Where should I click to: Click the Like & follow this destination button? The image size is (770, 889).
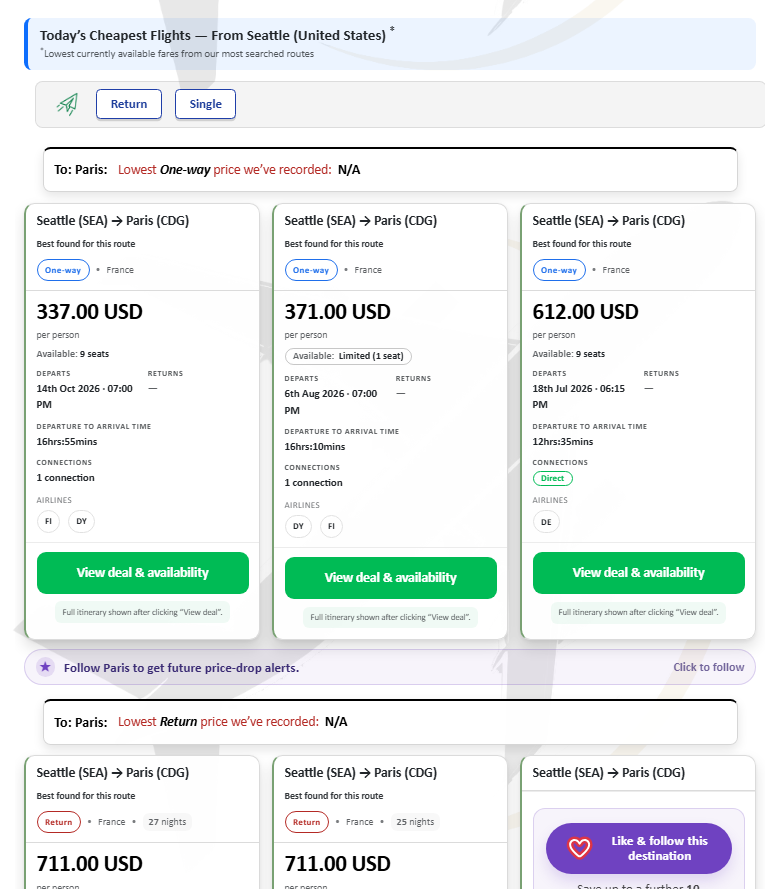(x=639, y=848)
